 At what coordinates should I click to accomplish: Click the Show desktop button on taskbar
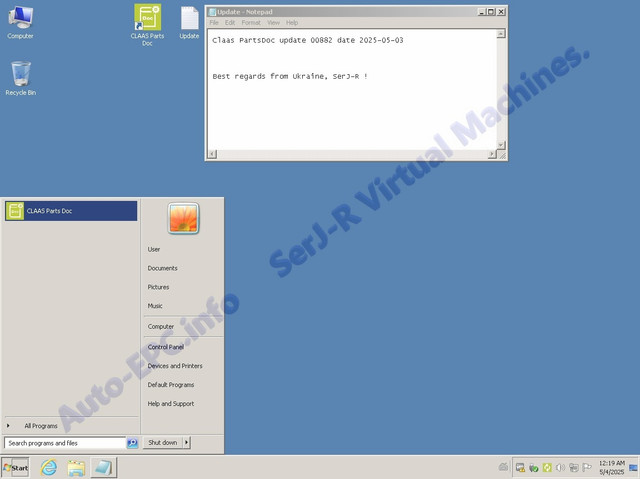pyautogui.click(x=634, y=468)
